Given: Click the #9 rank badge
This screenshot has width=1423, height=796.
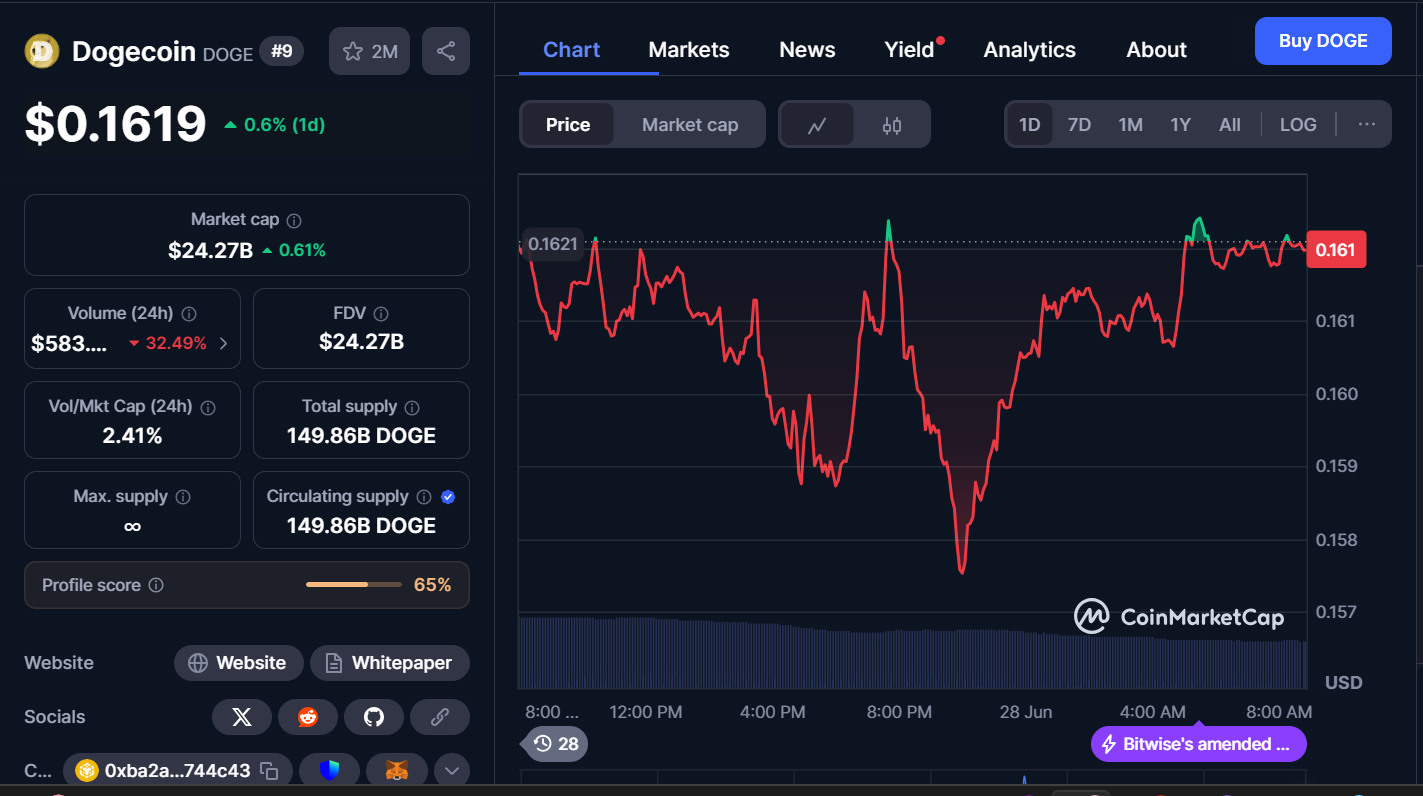Looking at the screenshot, I should 282,51.
